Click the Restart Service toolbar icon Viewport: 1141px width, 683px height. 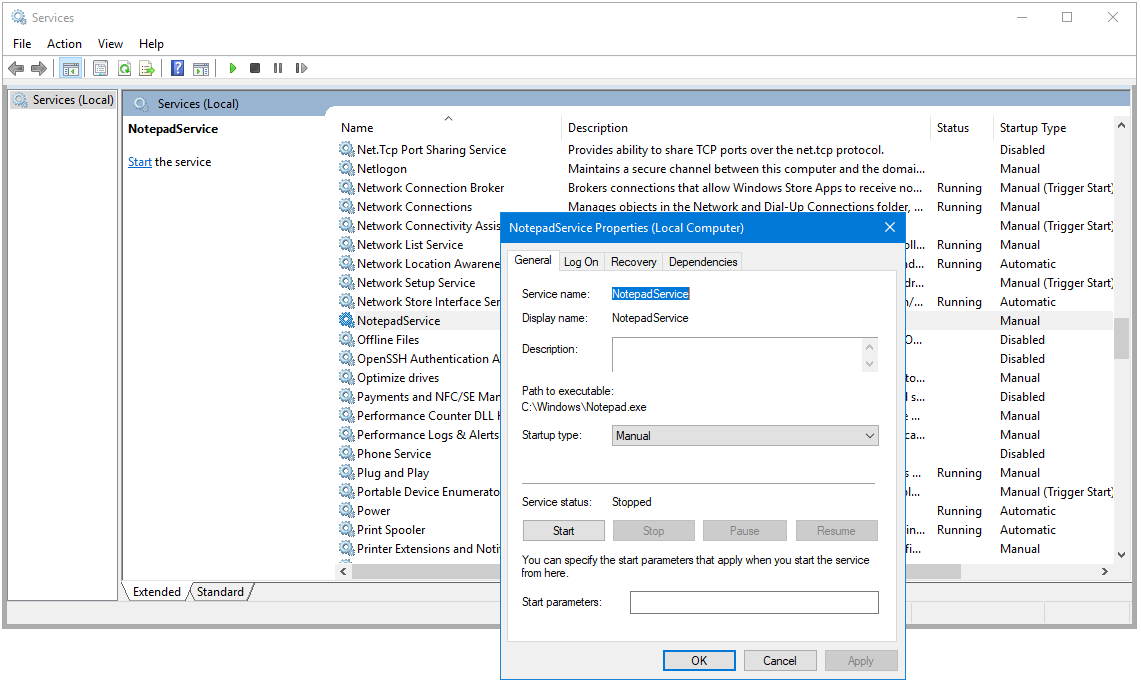tap(301, 68)
